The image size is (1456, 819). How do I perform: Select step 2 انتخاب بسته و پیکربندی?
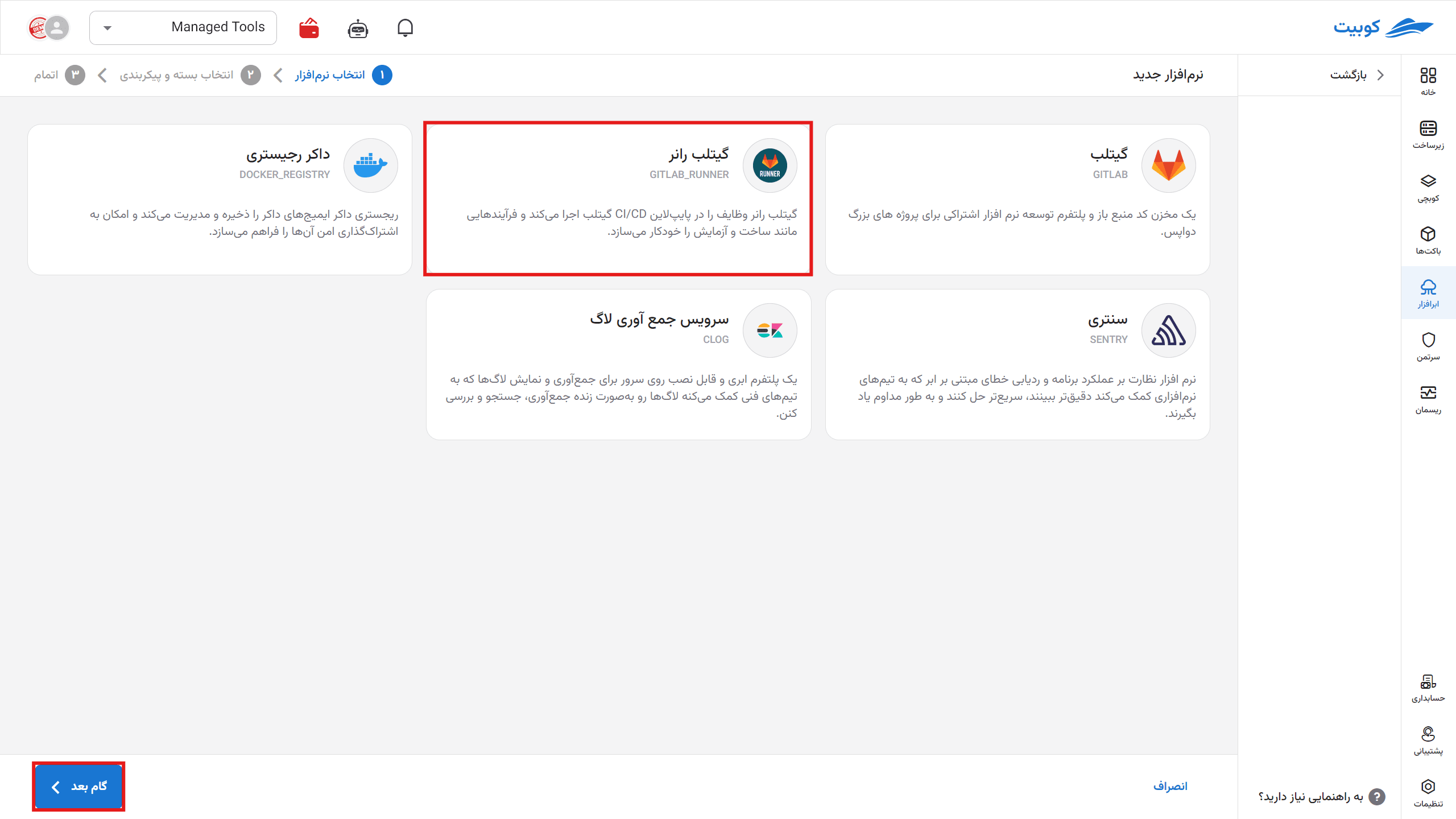point(191,75)
